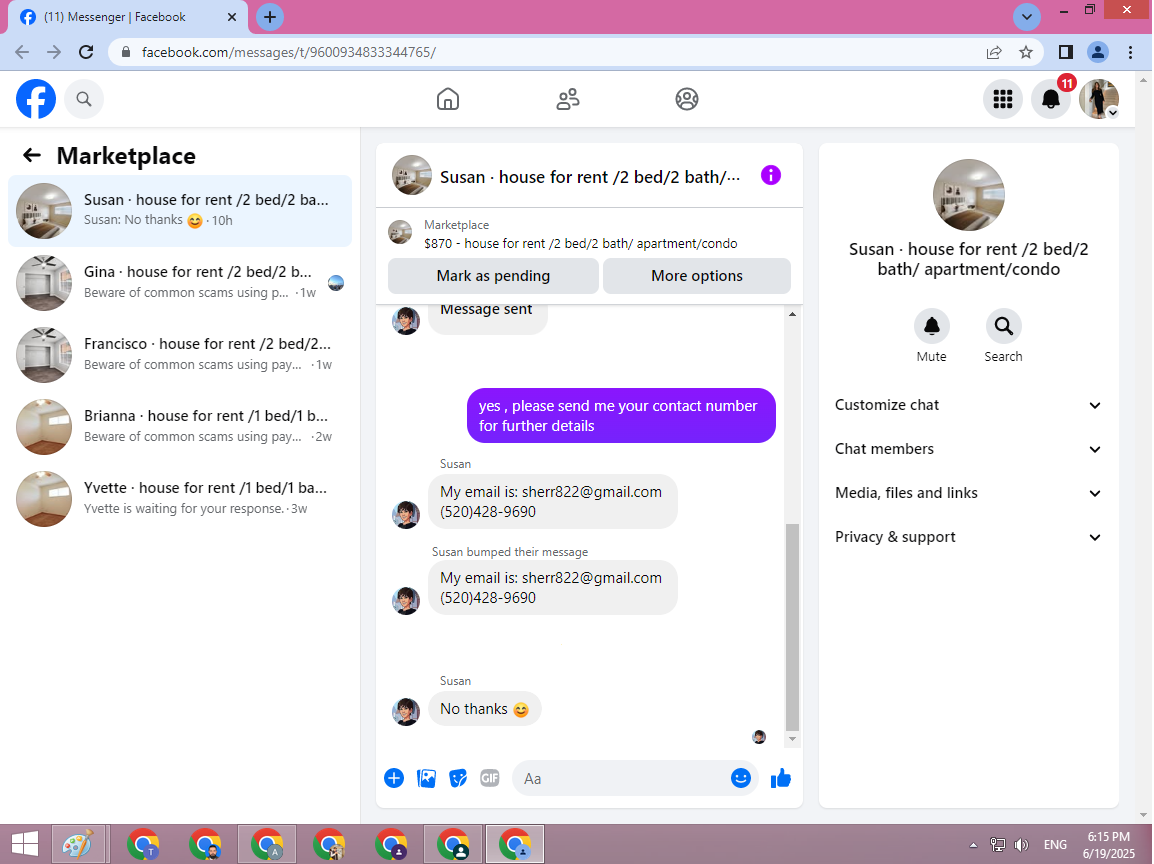Screen dimensions: 1154x864
Task: Choose a sticker icon in composer
Action: click(x=458, y=778)
